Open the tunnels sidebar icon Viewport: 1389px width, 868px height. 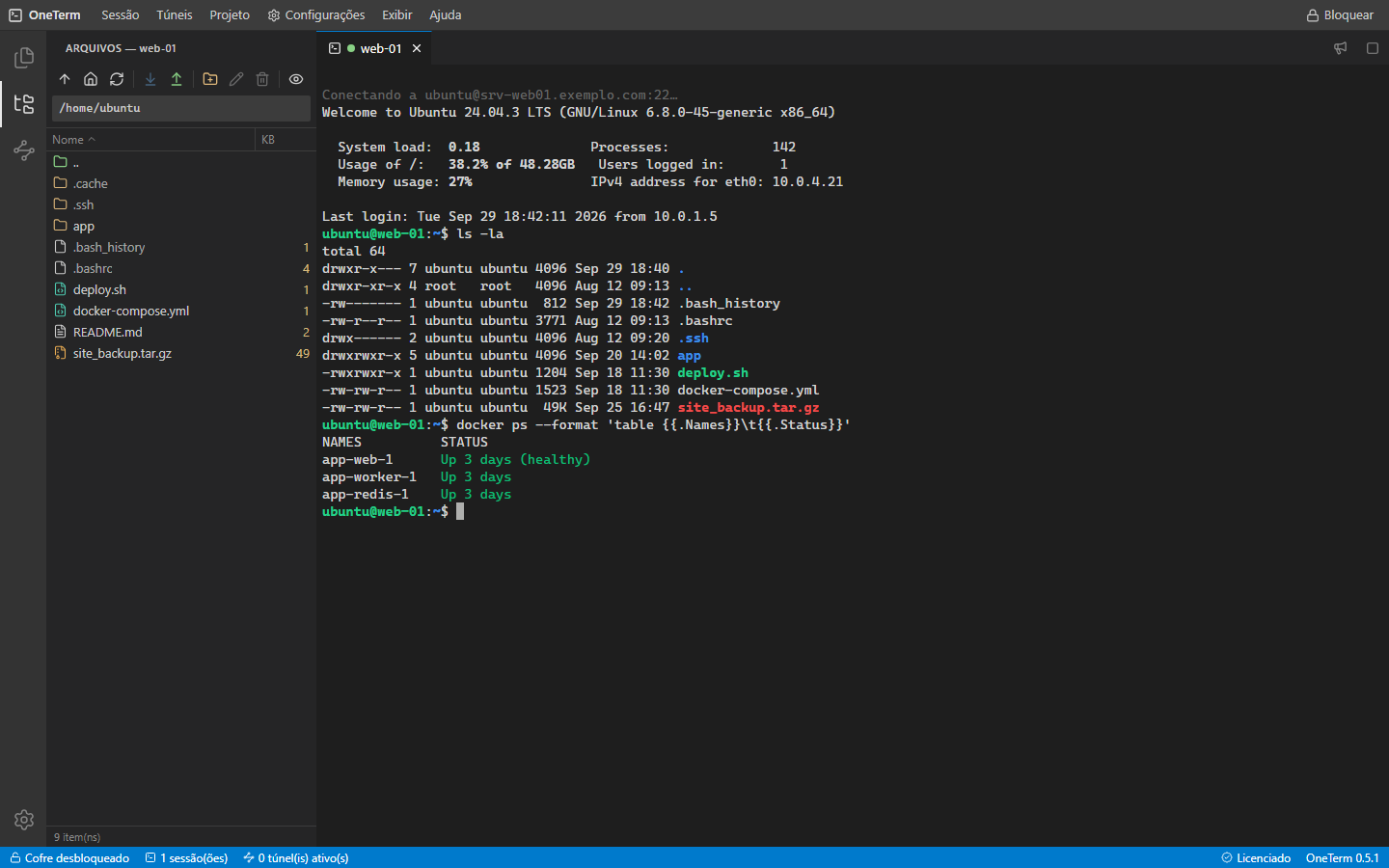tap(24, 149)
